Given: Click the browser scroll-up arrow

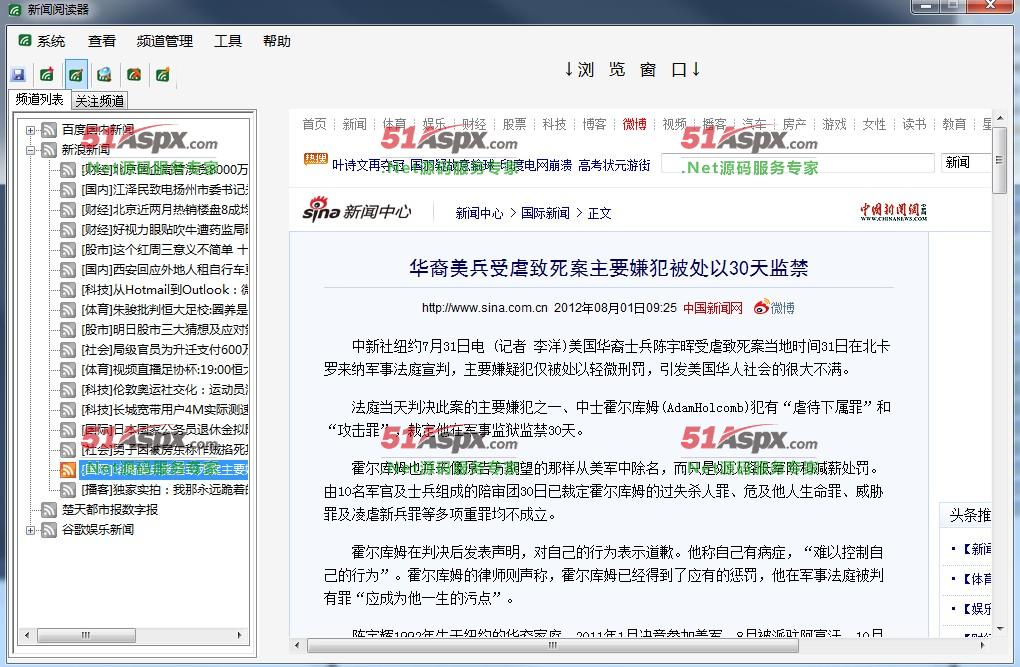Looking at the screenshot, I should tap(1000, 118).
